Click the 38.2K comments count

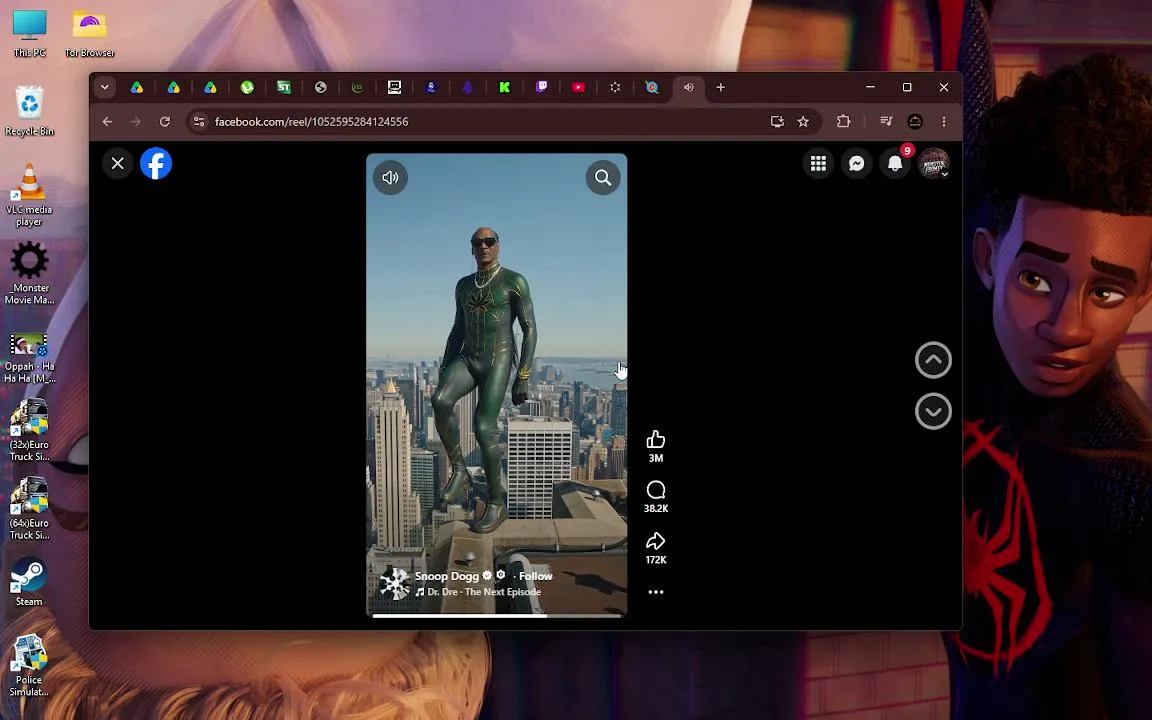point(655,508)
